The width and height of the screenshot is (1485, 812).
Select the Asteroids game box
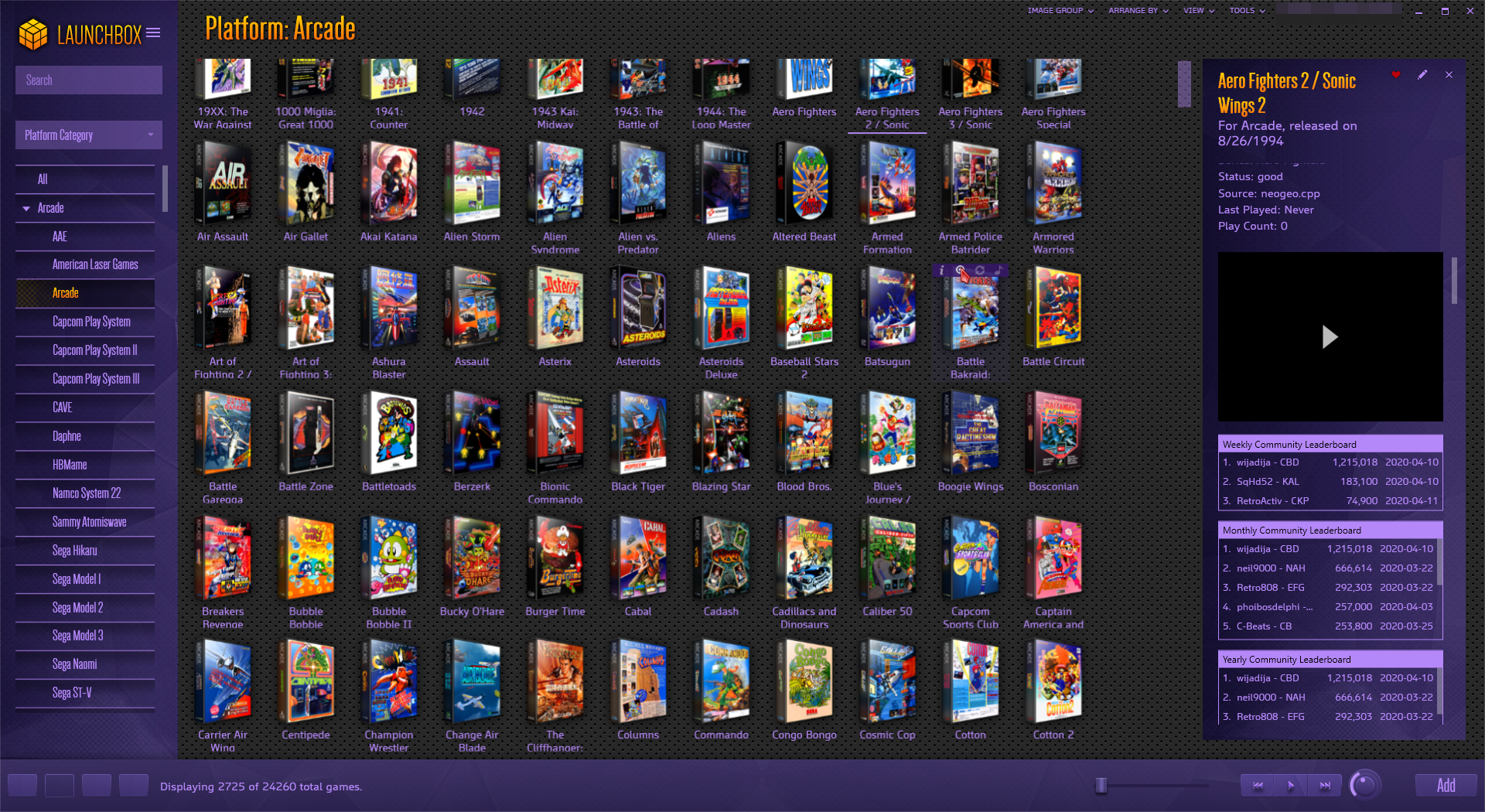[638, 309]
